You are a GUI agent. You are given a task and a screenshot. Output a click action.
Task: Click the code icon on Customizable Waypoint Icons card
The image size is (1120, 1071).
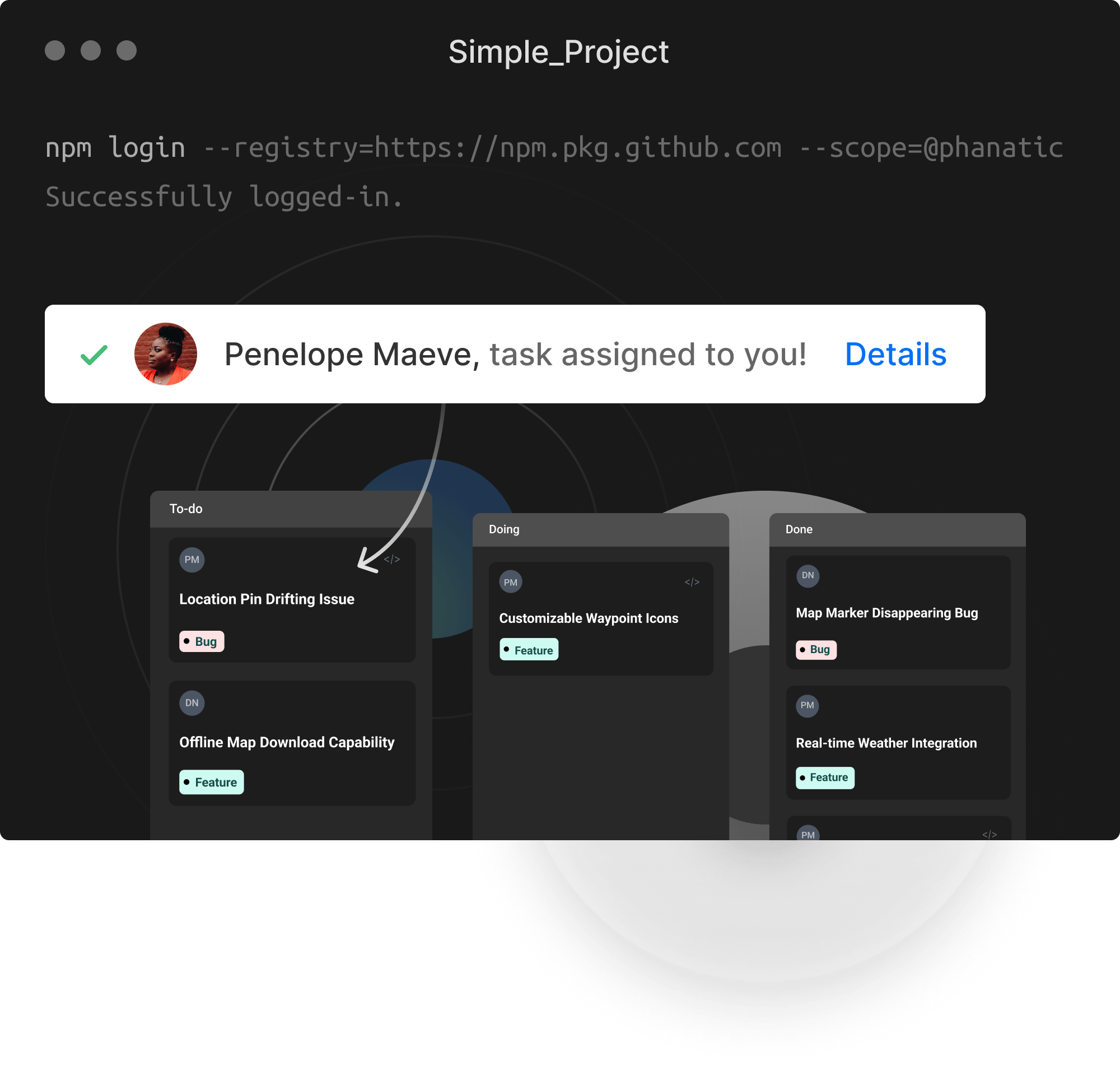tap(692, 582)
